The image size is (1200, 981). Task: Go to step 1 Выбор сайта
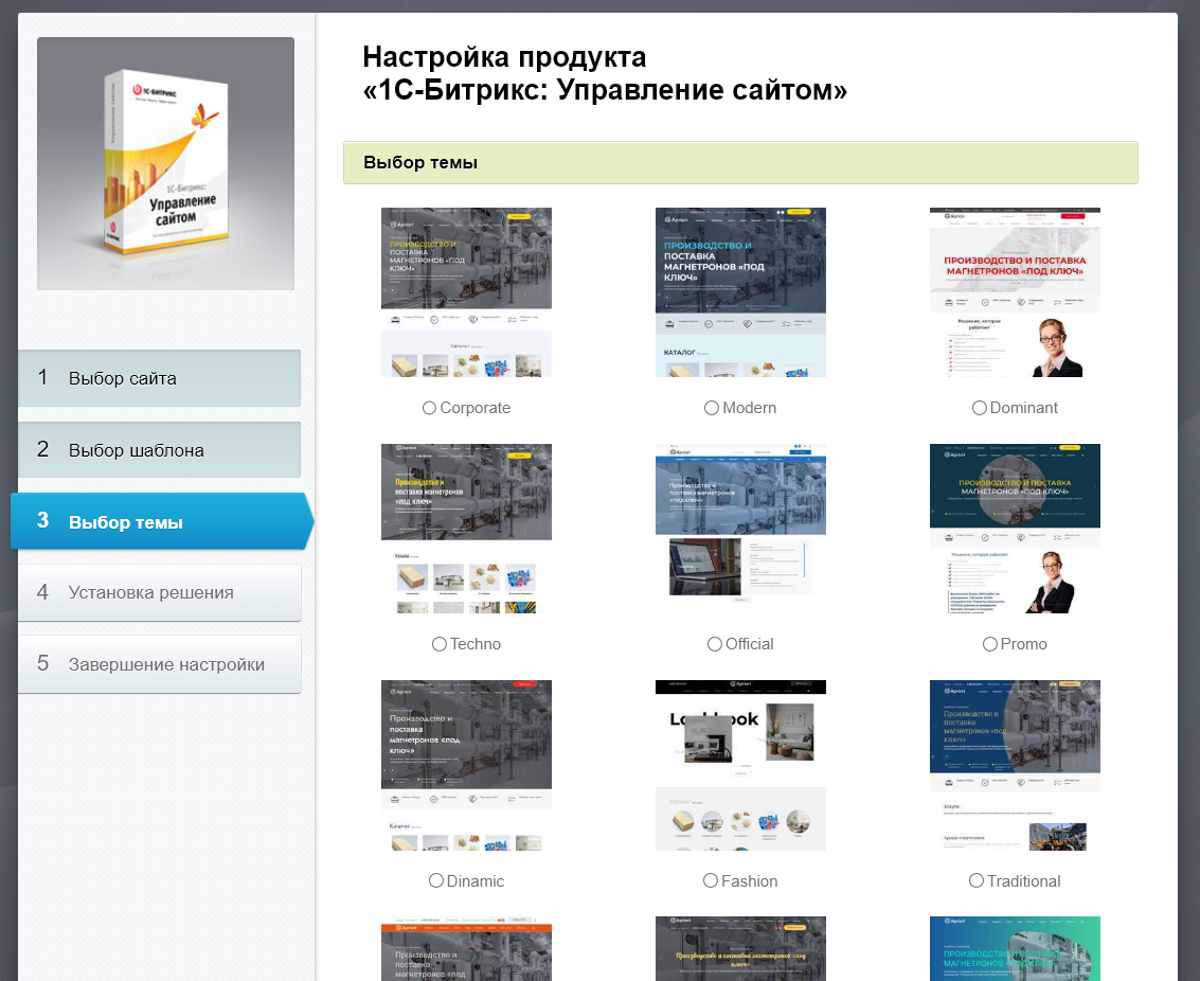coord(159,378)
